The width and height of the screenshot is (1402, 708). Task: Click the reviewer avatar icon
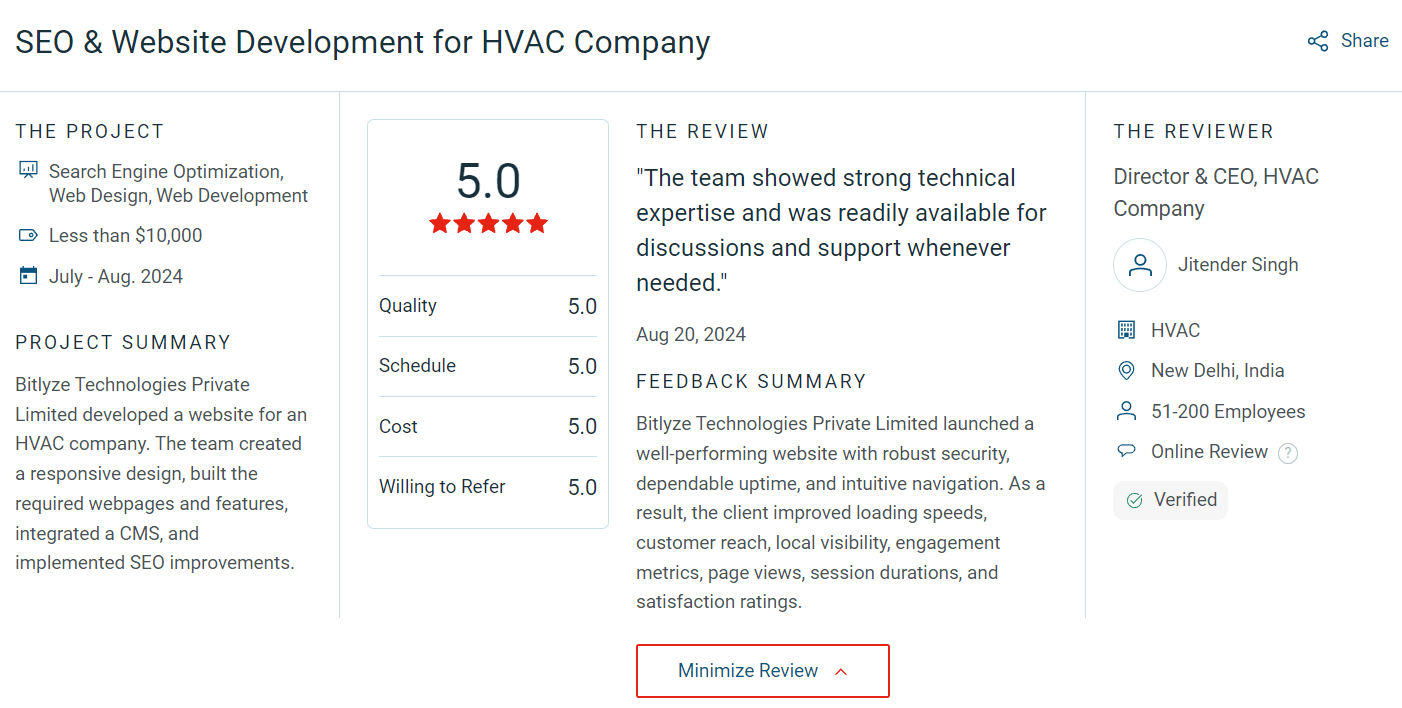click(x=1139, y=265)
